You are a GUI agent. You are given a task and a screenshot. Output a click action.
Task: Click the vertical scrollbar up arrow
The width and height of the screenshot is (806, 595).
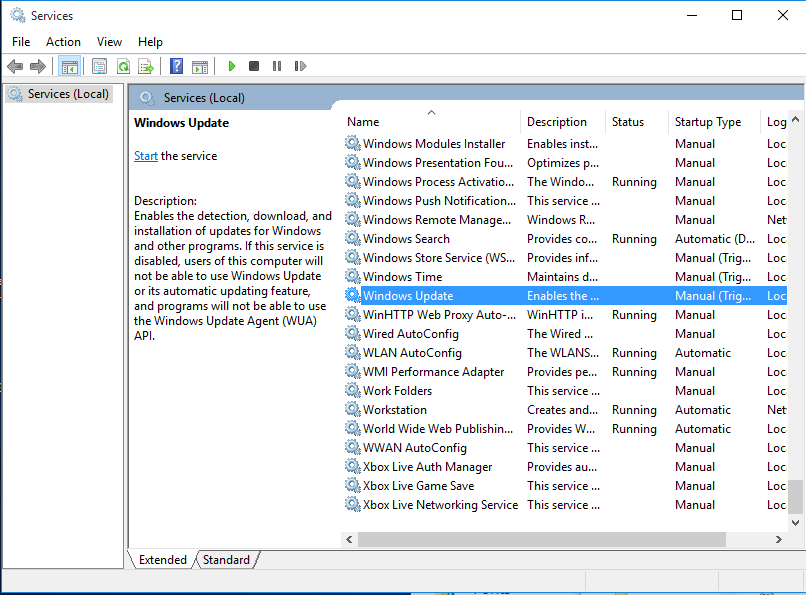[x=795, y=119]
